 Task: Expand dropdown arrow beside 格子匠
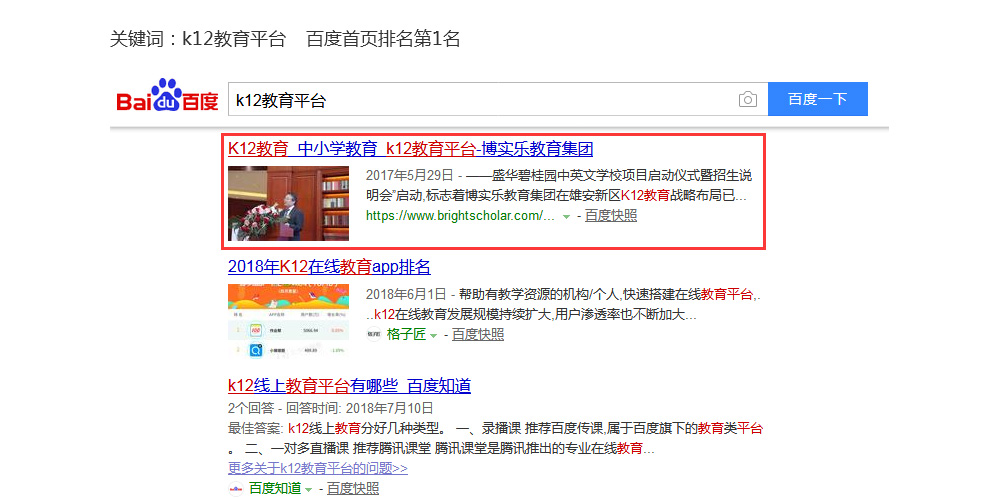click(x=433, y=336)
